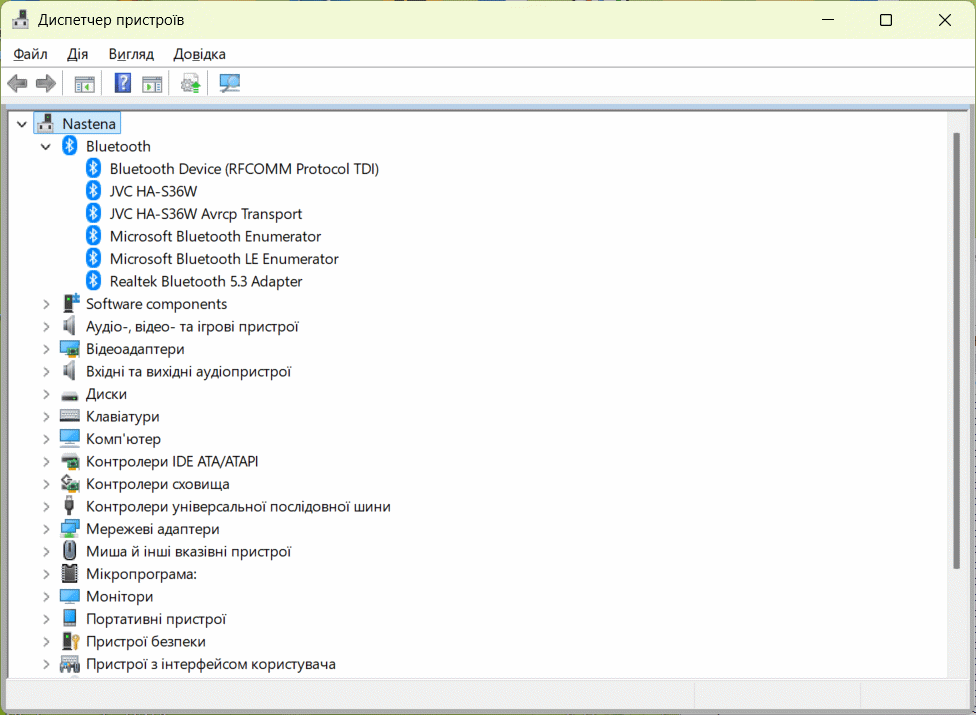This screenshot has width=976, height=715.
Task: Click the Update driver toolbar icon
Action: (x=190, y=83)
